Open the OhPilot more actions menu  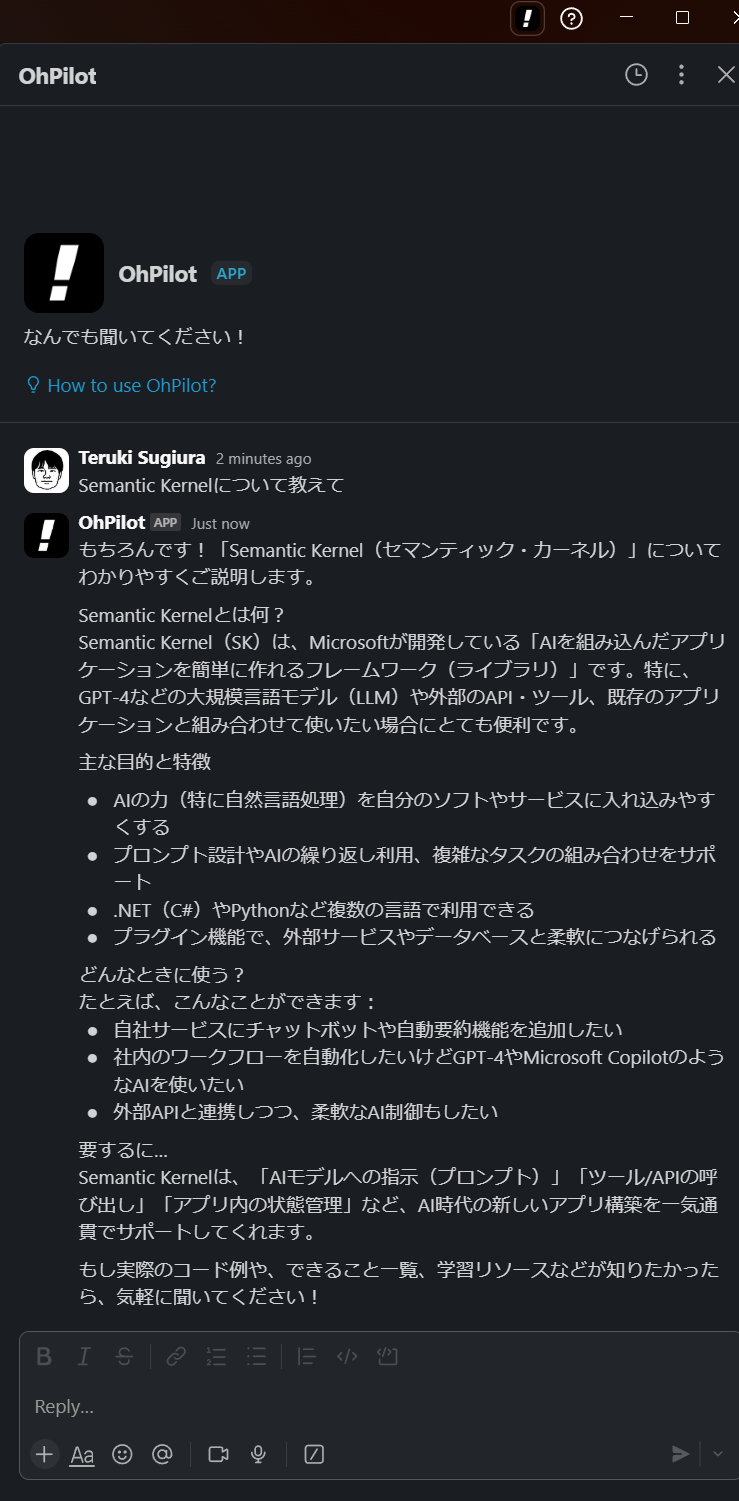click(681, 74)
